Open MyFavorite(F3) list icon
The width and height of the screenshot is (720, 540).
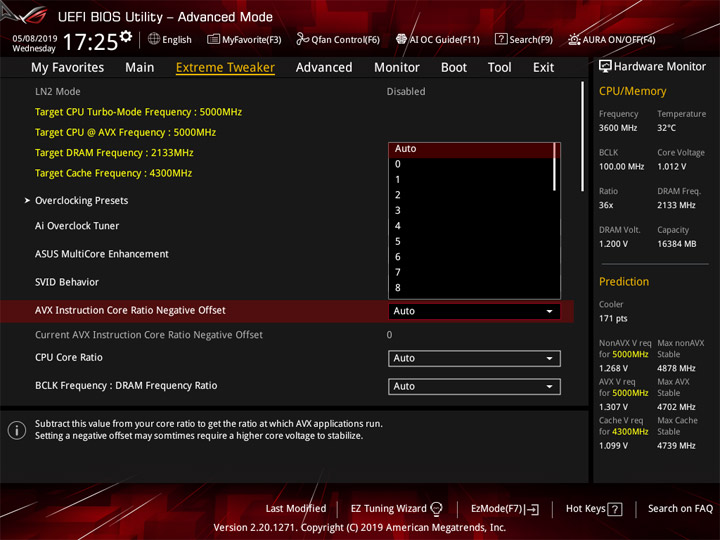(x=213, y=39)
